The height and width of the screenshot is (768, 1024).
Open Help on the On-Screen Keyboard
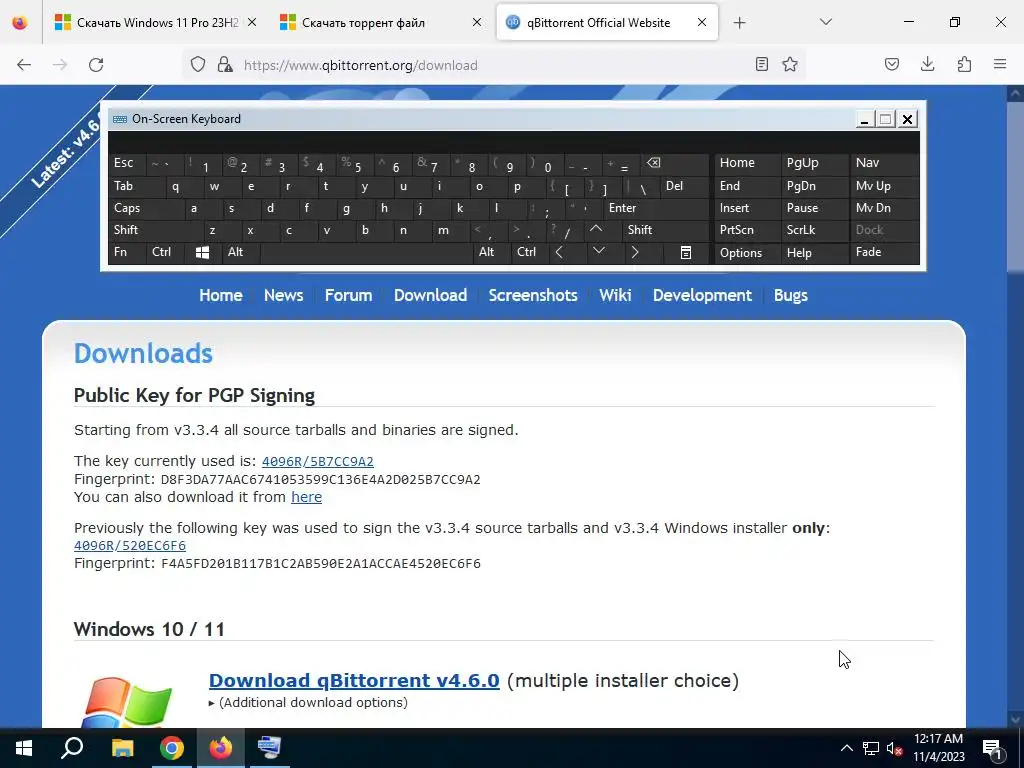[x=814, y=253]
